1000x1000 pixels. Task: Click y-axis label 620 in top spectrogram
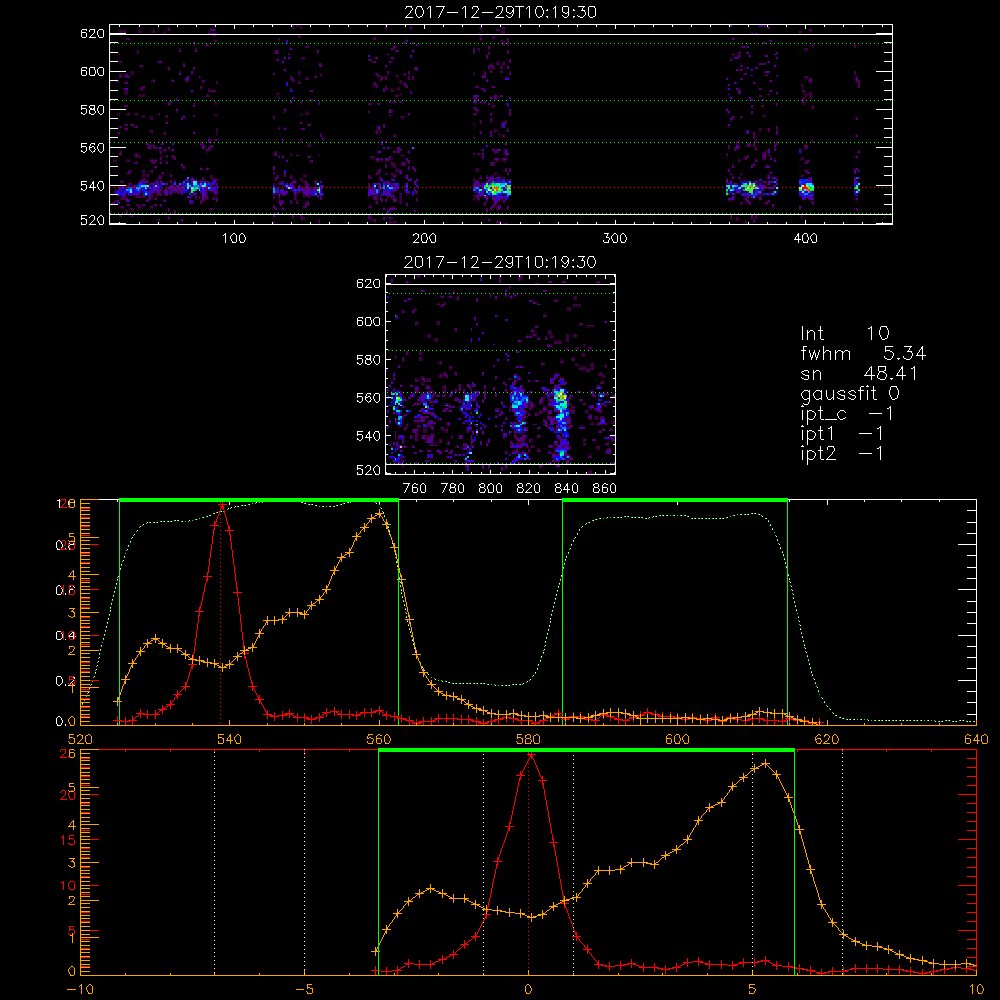pos(92,33)
